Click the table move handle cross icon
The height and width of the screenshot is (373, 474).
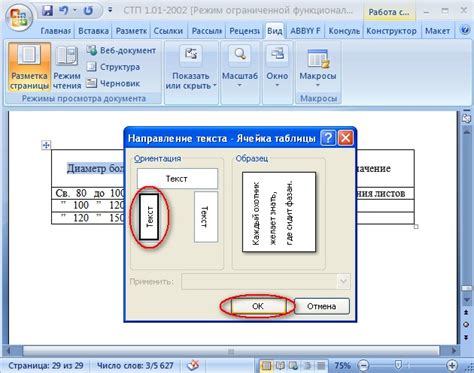46,145
